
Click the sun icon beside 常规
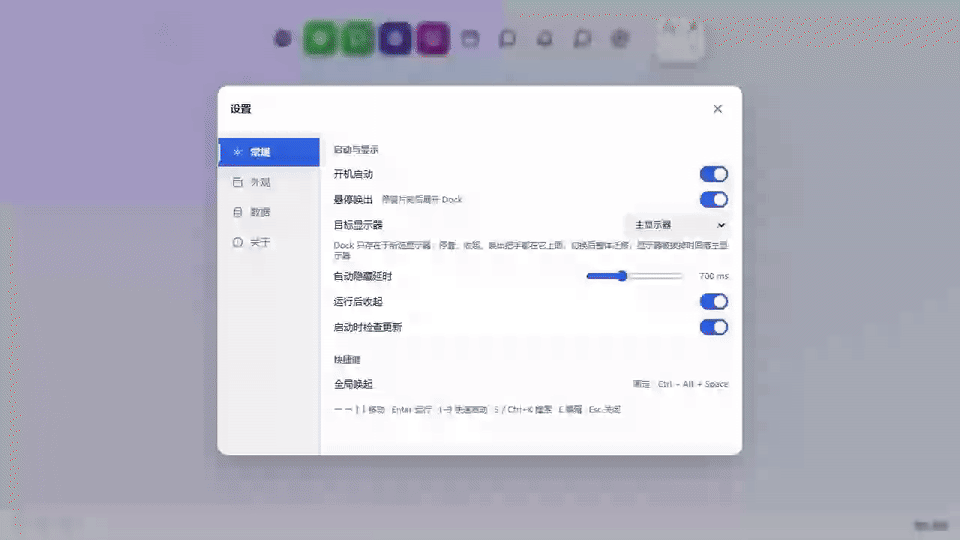pyautogui.click(x=238, y=152)
